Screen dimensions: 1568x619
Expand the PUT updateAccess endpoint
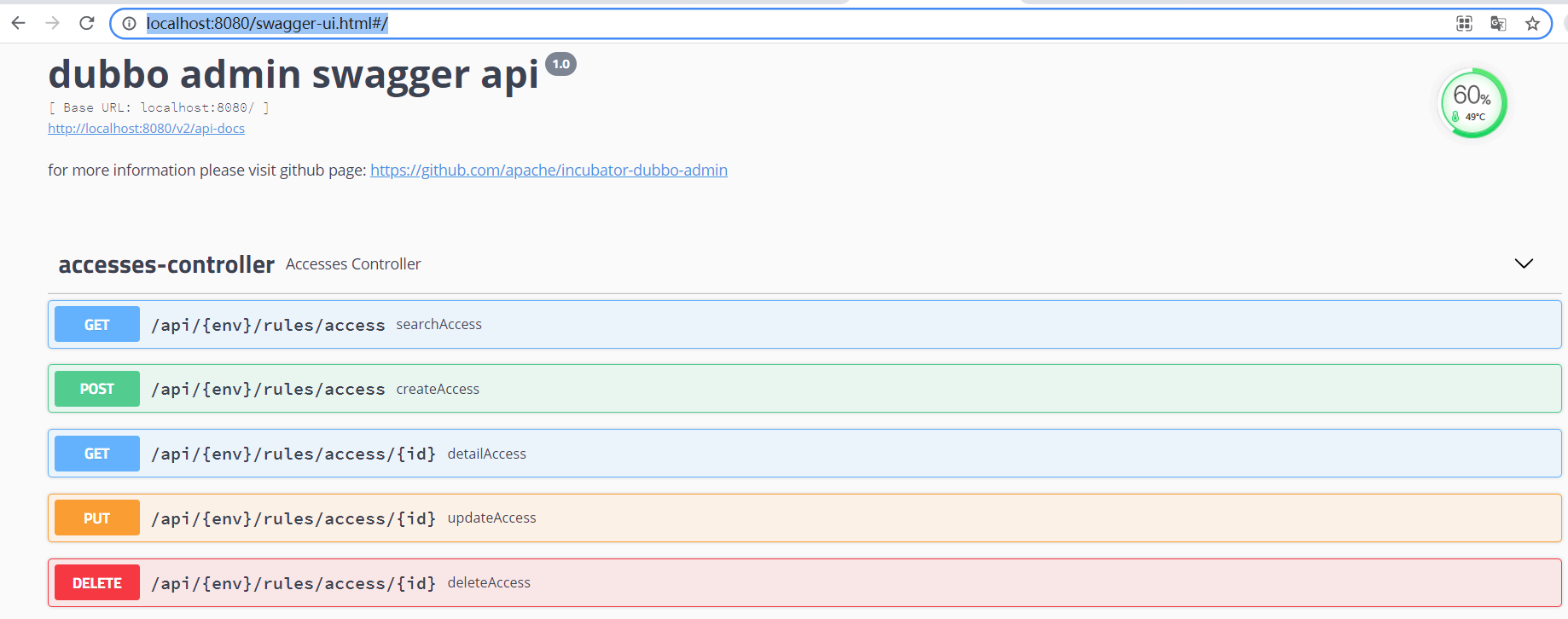click(x=804, y=518)
